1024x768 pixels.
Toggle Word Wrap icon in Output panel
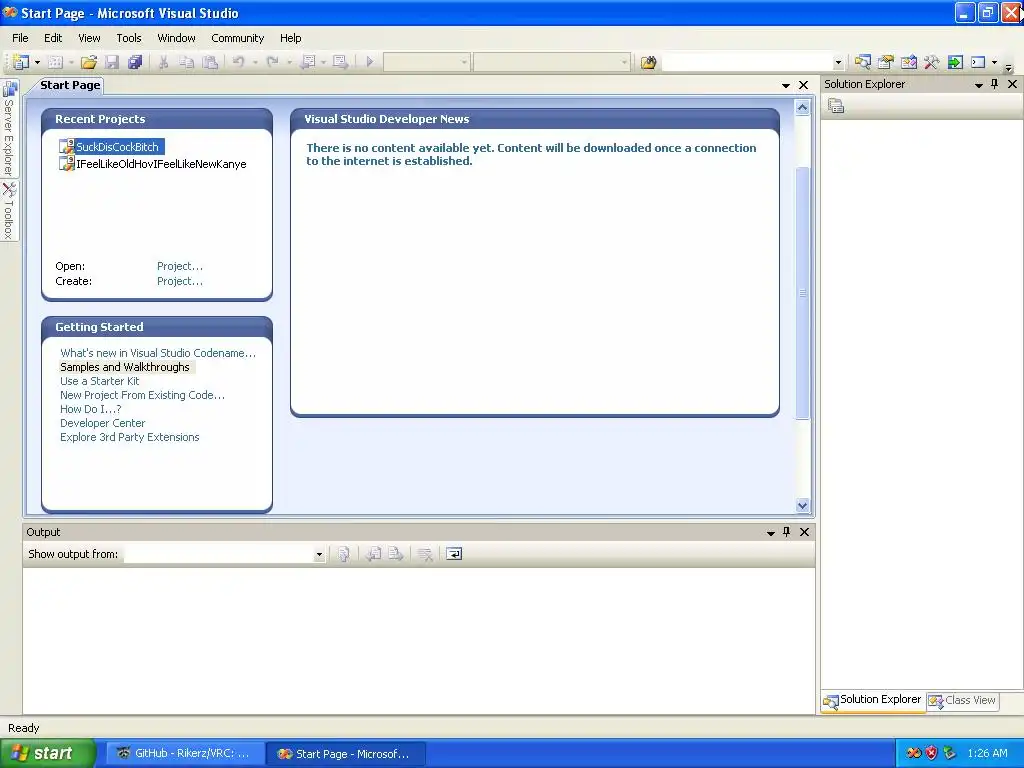[x=454, y=554]
